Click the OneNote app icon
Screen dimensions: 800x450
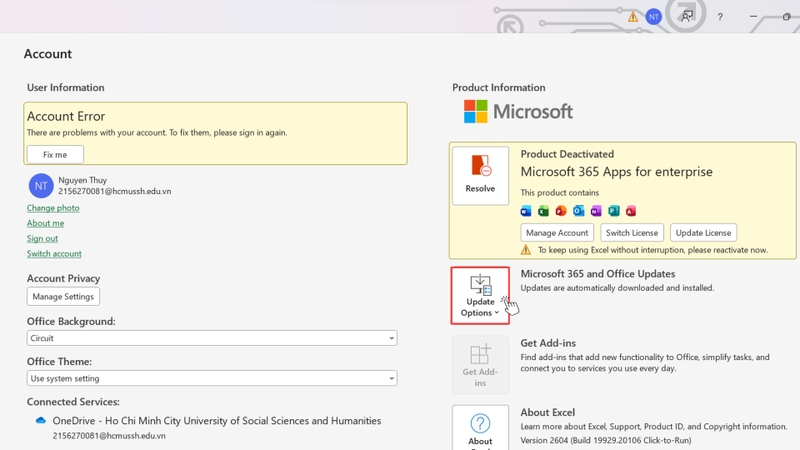coord(596,211)
